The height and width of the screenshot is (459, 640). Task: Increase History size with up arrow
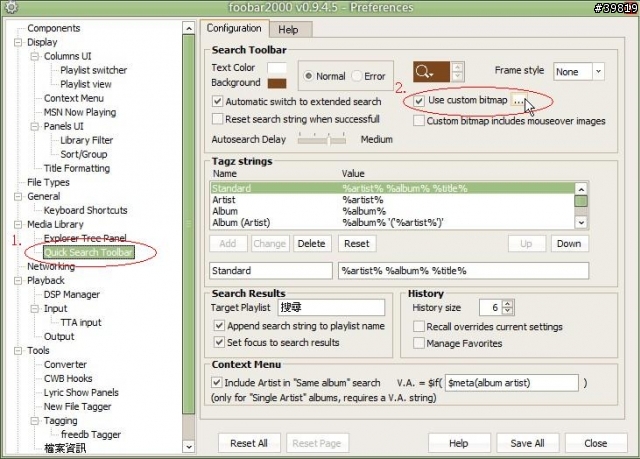pyautogui.click(x=507, y=304)
